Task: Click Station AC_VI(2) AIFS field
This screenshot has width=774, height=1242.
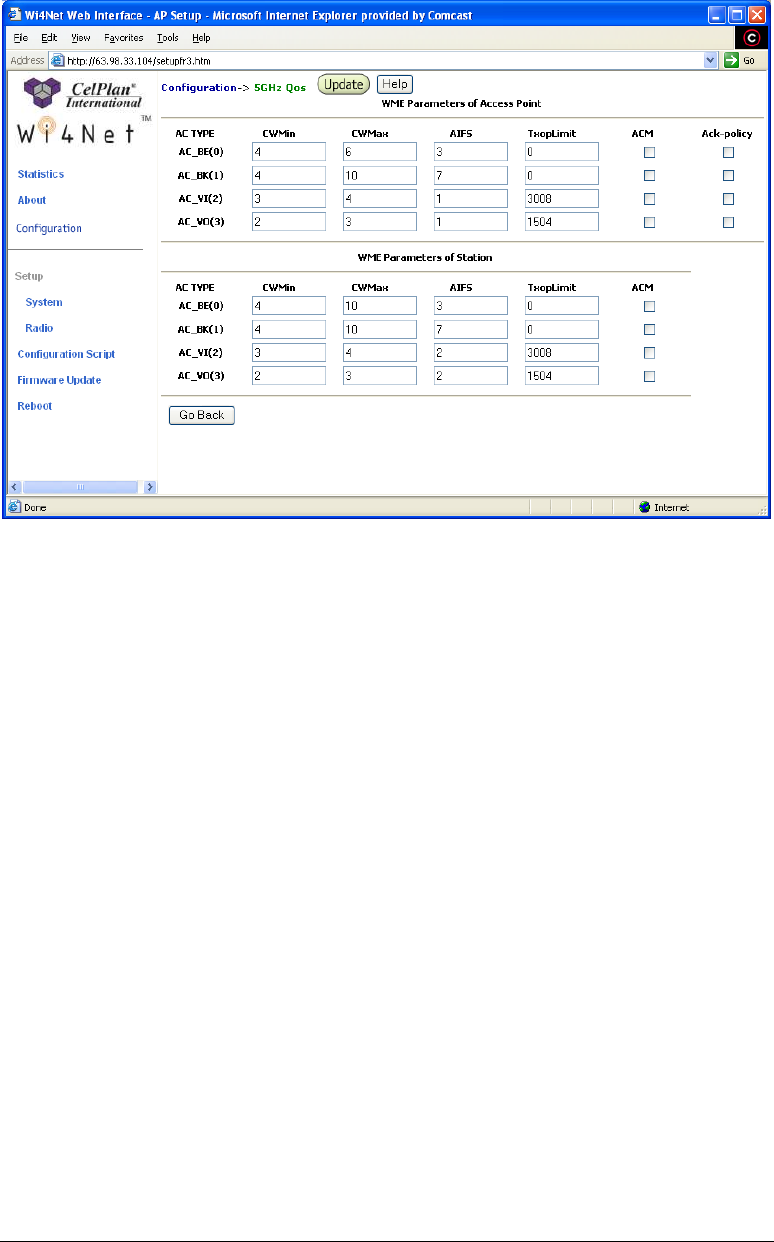Action: [471, 352]
